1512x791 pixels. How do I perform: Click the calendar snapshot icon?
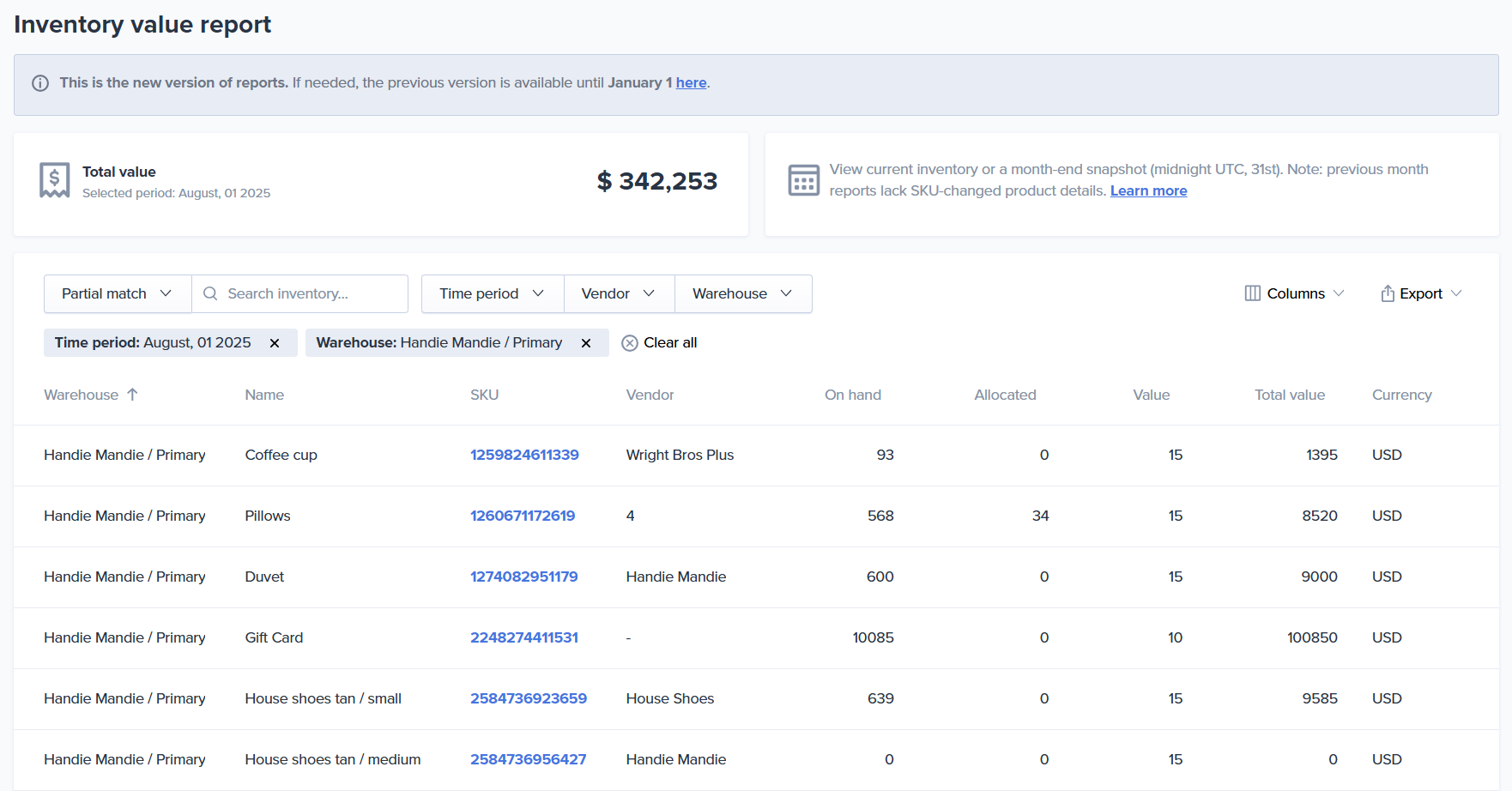(x=803, y=180)
